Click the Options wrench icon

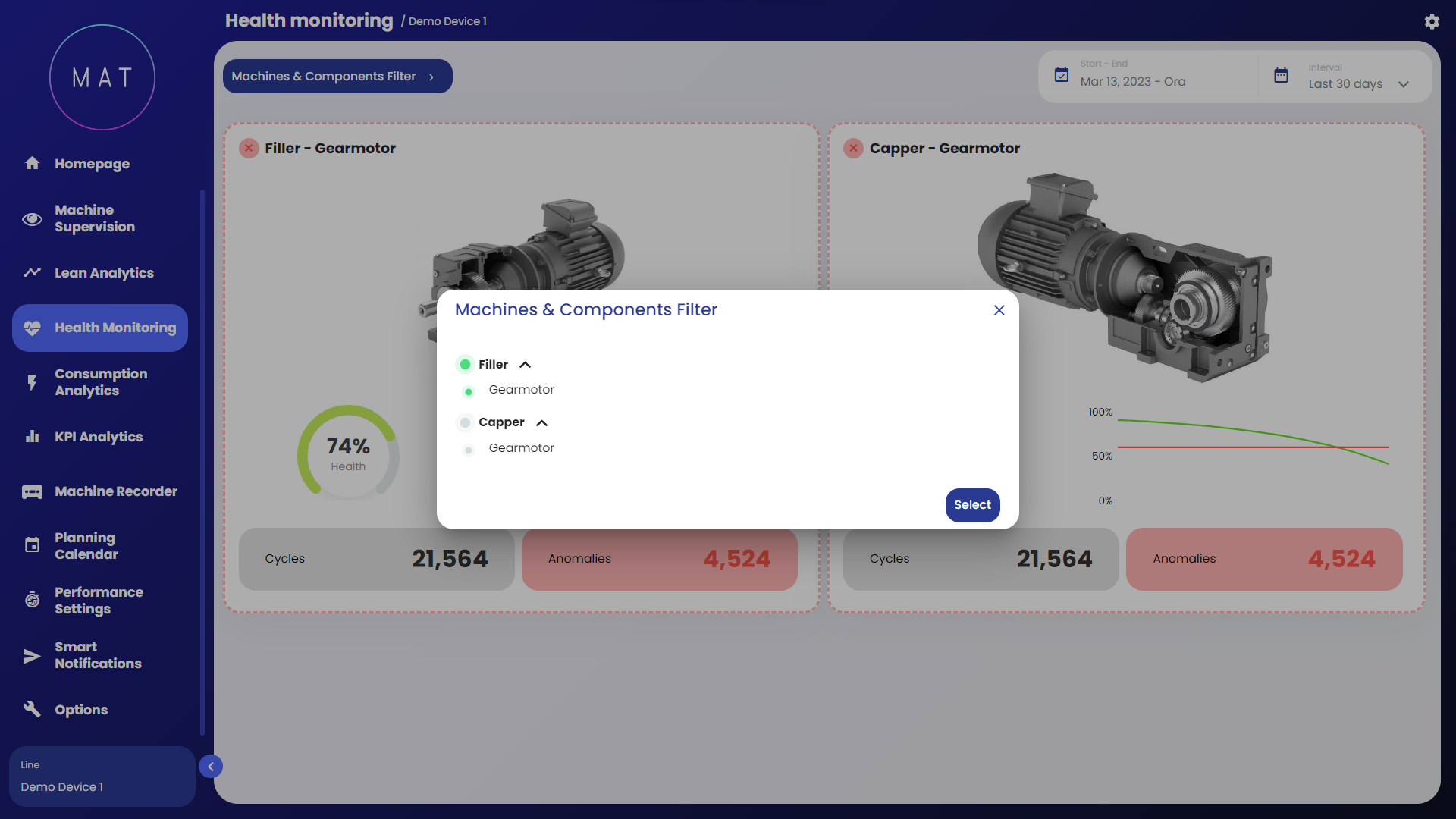pyautogui.click(x=32, y=709)
